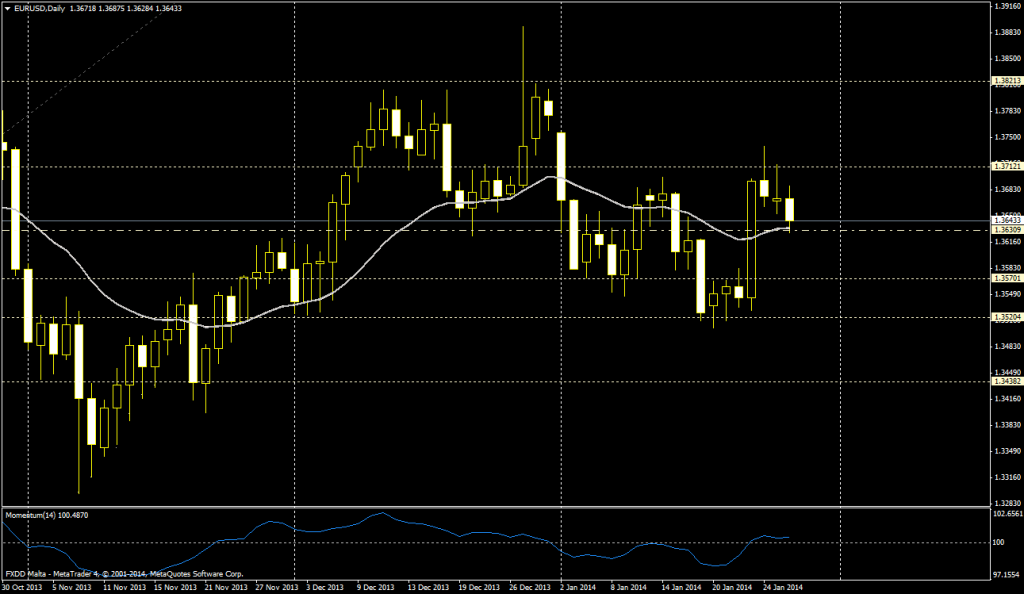This screenshot has width=1024, height=594.
Task: Click the momentum 100 level axis label
Action: (997, 543)
